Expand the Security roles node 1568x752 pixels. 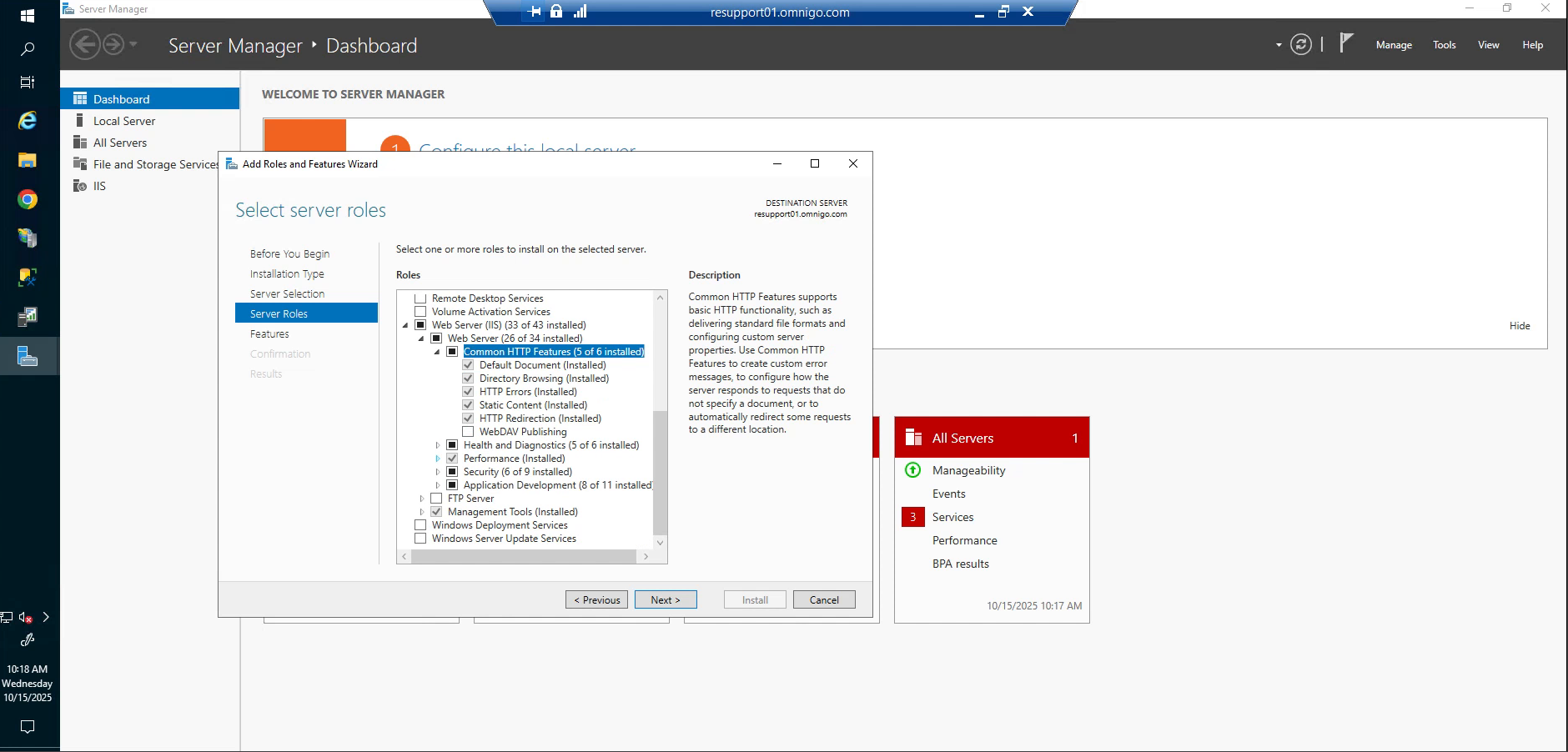(439, 471)
